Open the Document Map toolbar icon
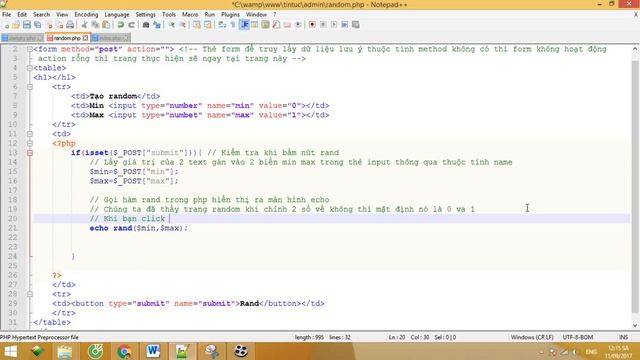640x360 pixels. [x=265, y=25]
